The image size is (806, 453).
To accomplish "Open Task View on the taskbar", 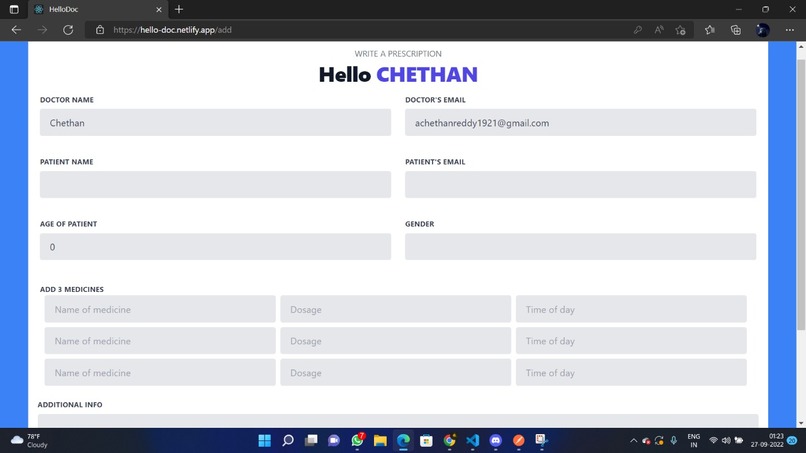I will point(311,441).
